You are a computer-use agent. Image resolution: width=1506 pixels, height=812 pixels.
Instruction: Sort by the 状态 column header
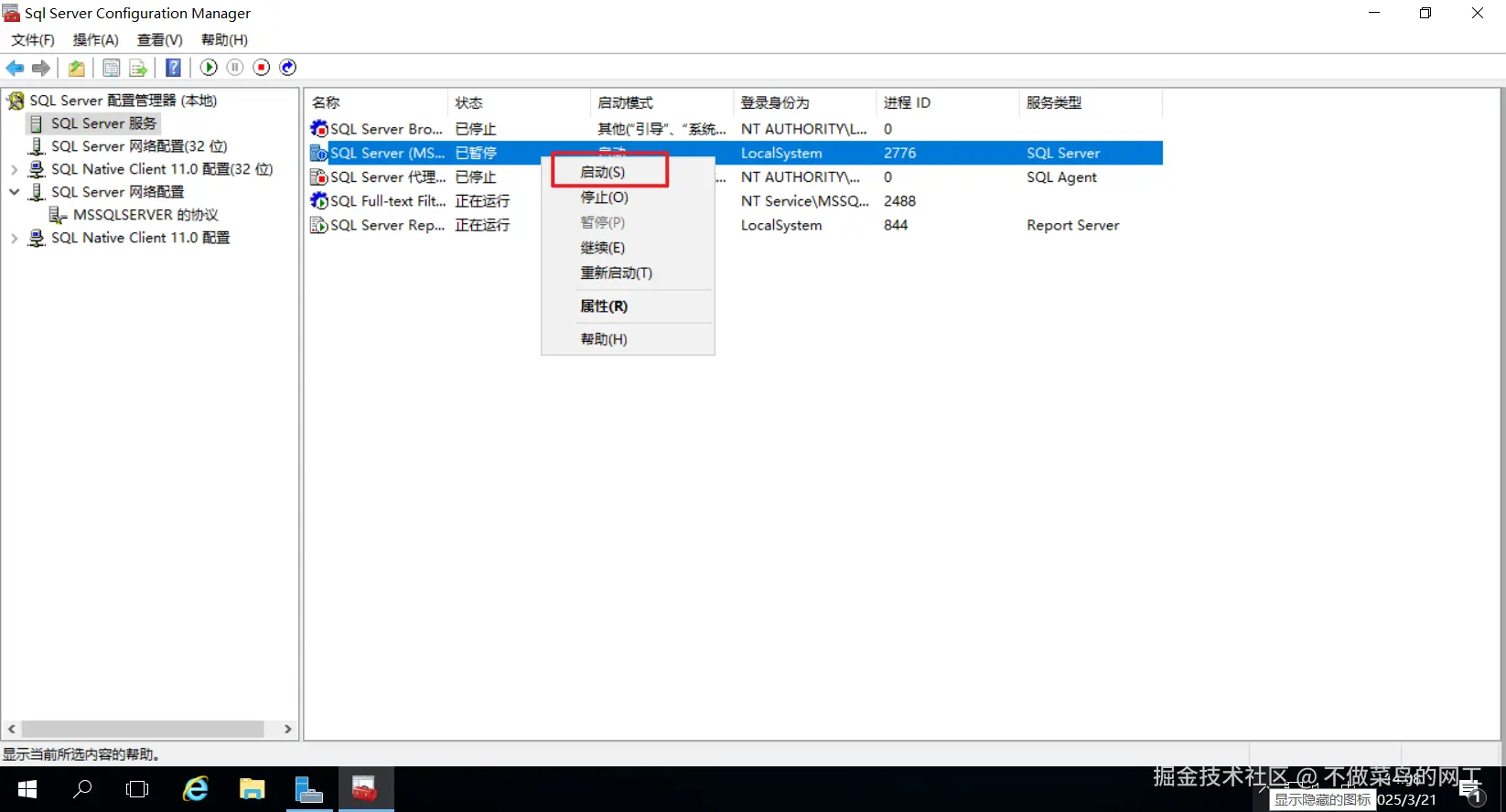[519, 102]
